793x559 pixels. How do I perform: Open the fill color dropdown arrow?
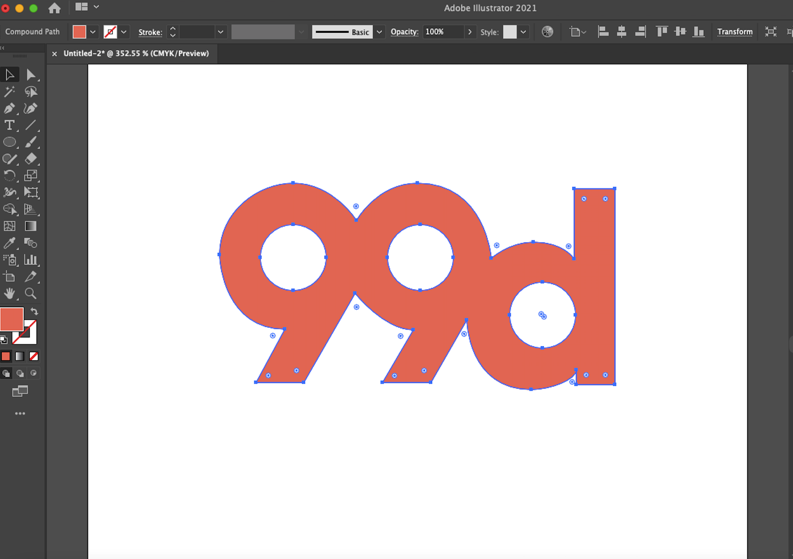tap(93, 32)
